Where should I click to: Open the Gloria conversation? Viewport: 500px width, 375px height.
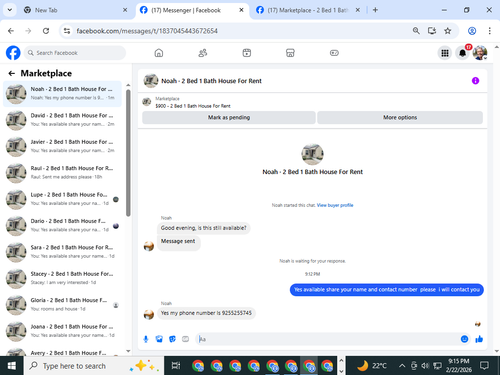tap(62, 304)
